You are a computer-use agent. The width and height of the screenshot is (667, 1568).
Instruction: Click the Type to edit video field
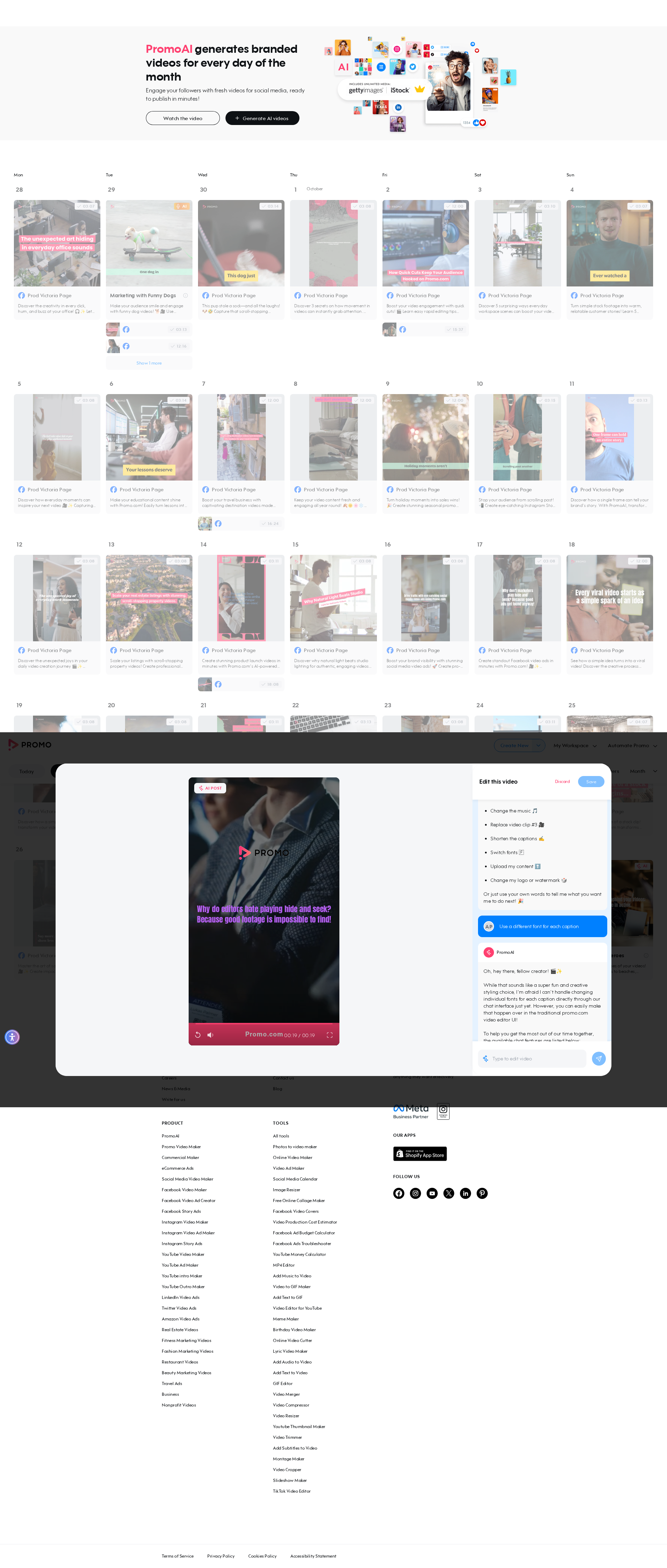click(532, 1059)
